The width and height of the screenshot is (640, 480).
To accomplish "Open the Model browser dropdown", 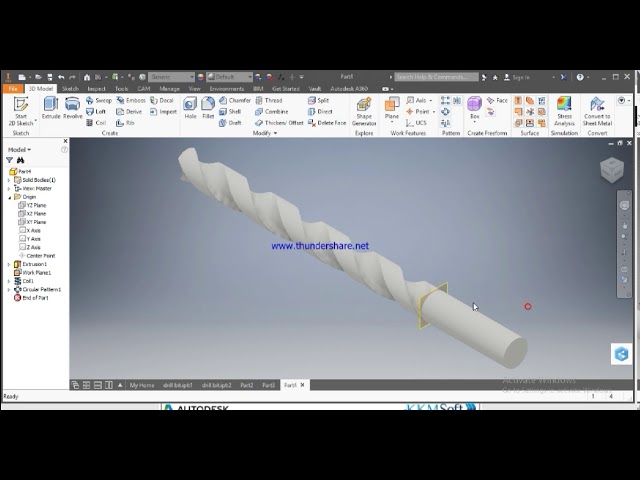I will [20, 150].
